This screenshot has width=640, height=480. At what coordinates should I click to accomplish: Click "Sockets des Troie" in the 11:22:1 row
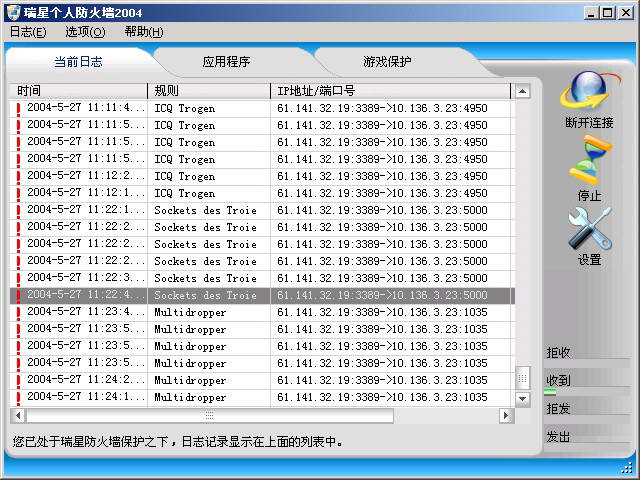coord(206,211)
